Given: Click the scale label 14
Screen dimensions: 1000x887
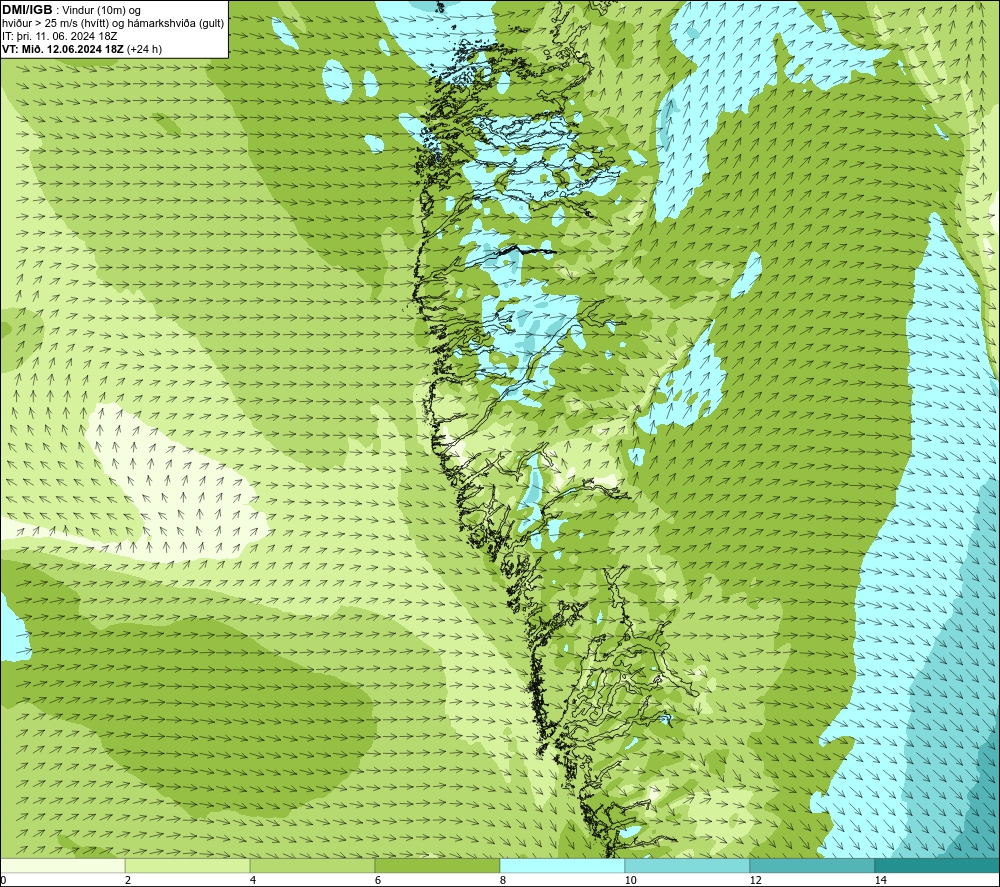Looking at the screenshot, I should point(881,880).
